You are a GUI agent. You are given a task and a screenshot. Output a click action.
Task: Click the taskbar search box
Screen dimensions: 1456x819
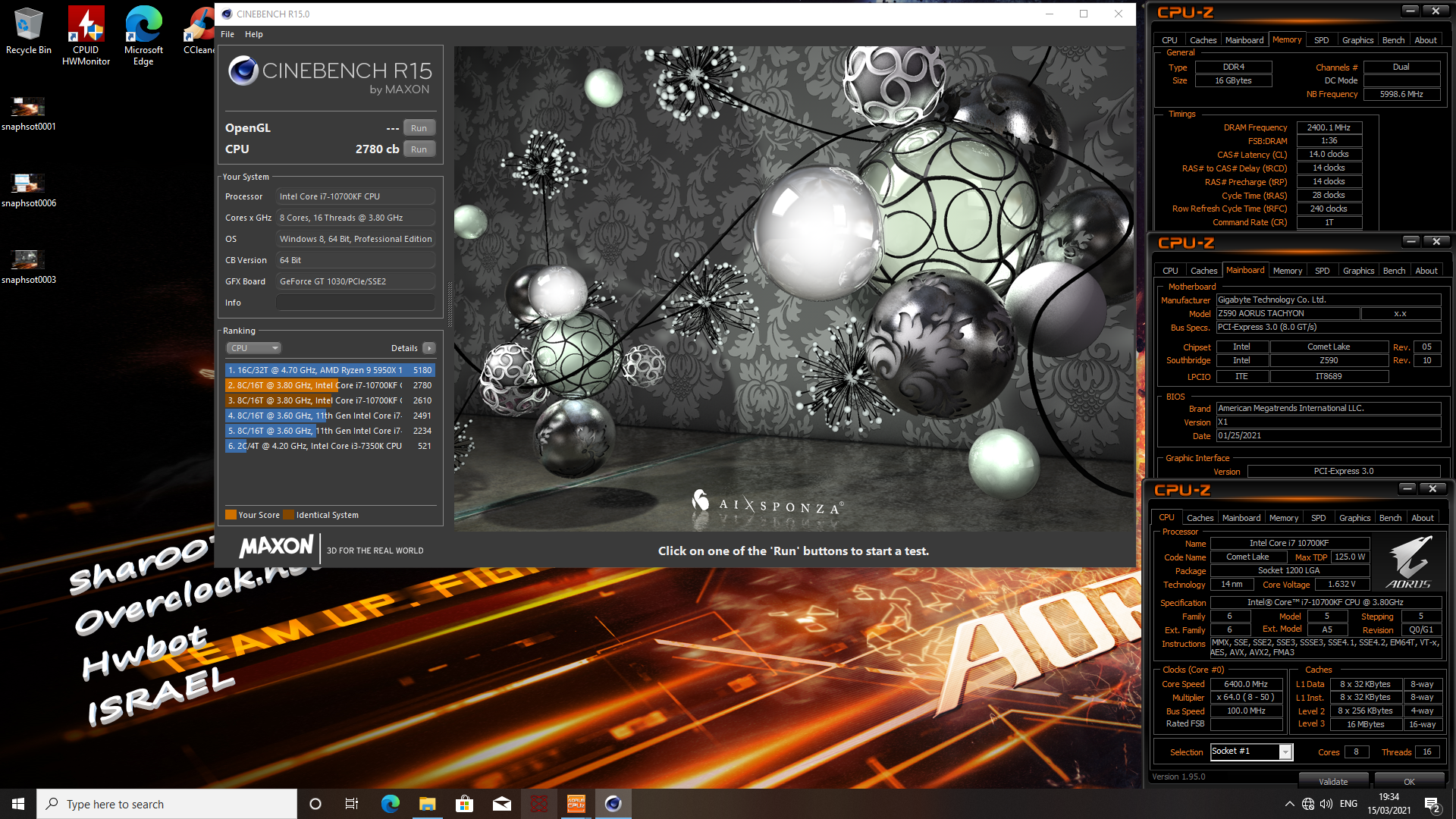[x=167, y=804]
